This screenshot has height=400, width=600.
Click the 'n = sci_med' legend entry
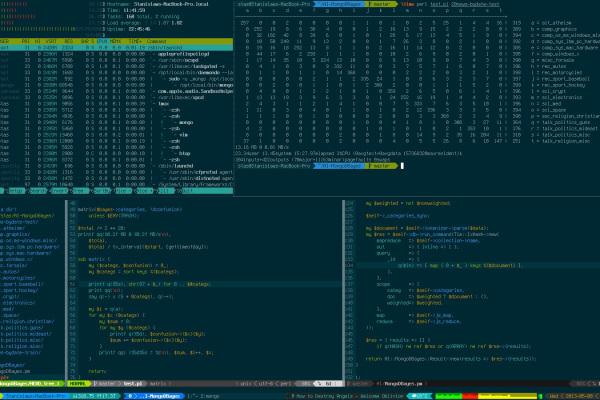click(546, 104)
